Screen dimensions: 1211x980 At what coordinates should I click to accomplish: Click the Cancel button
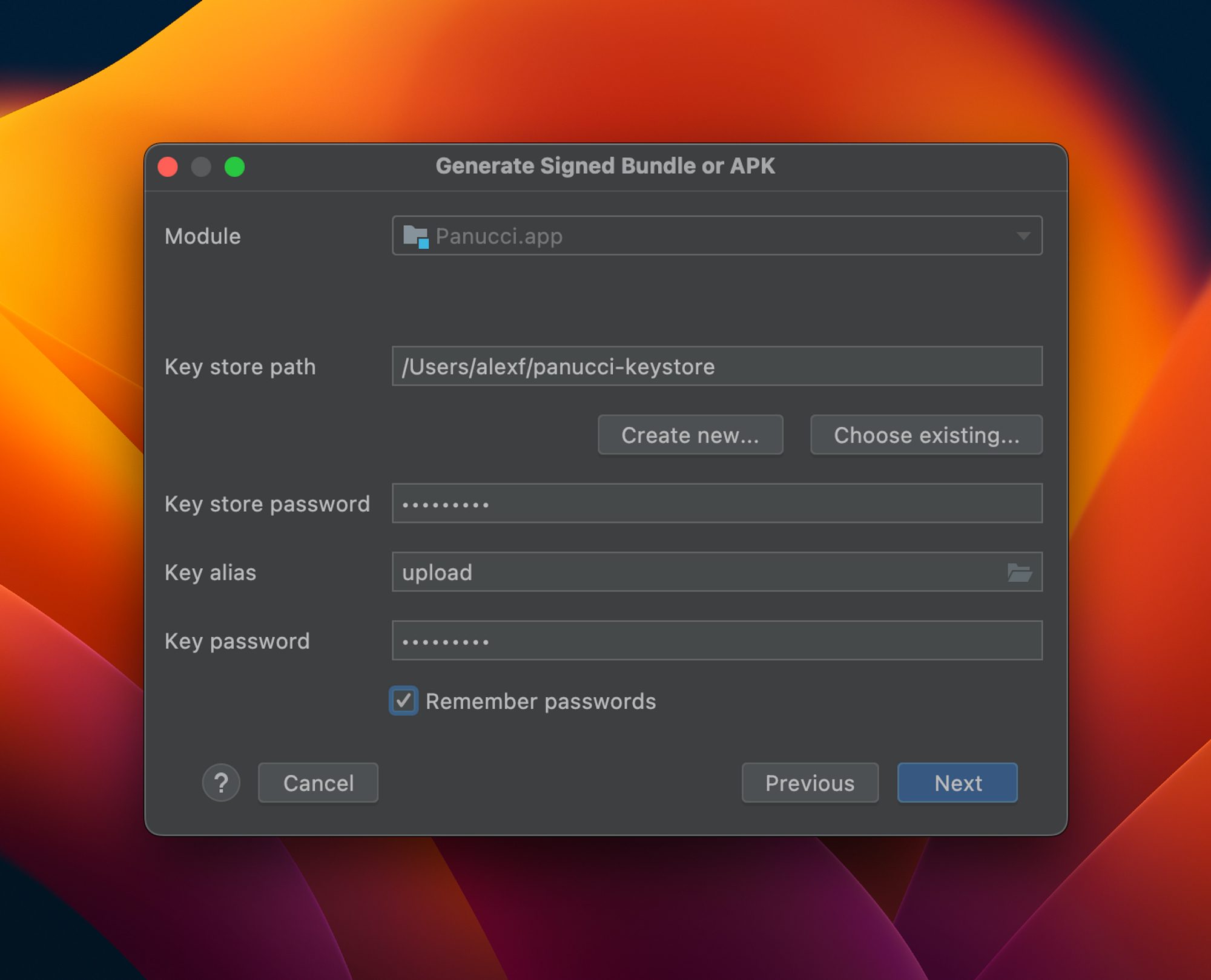[318, 783]
